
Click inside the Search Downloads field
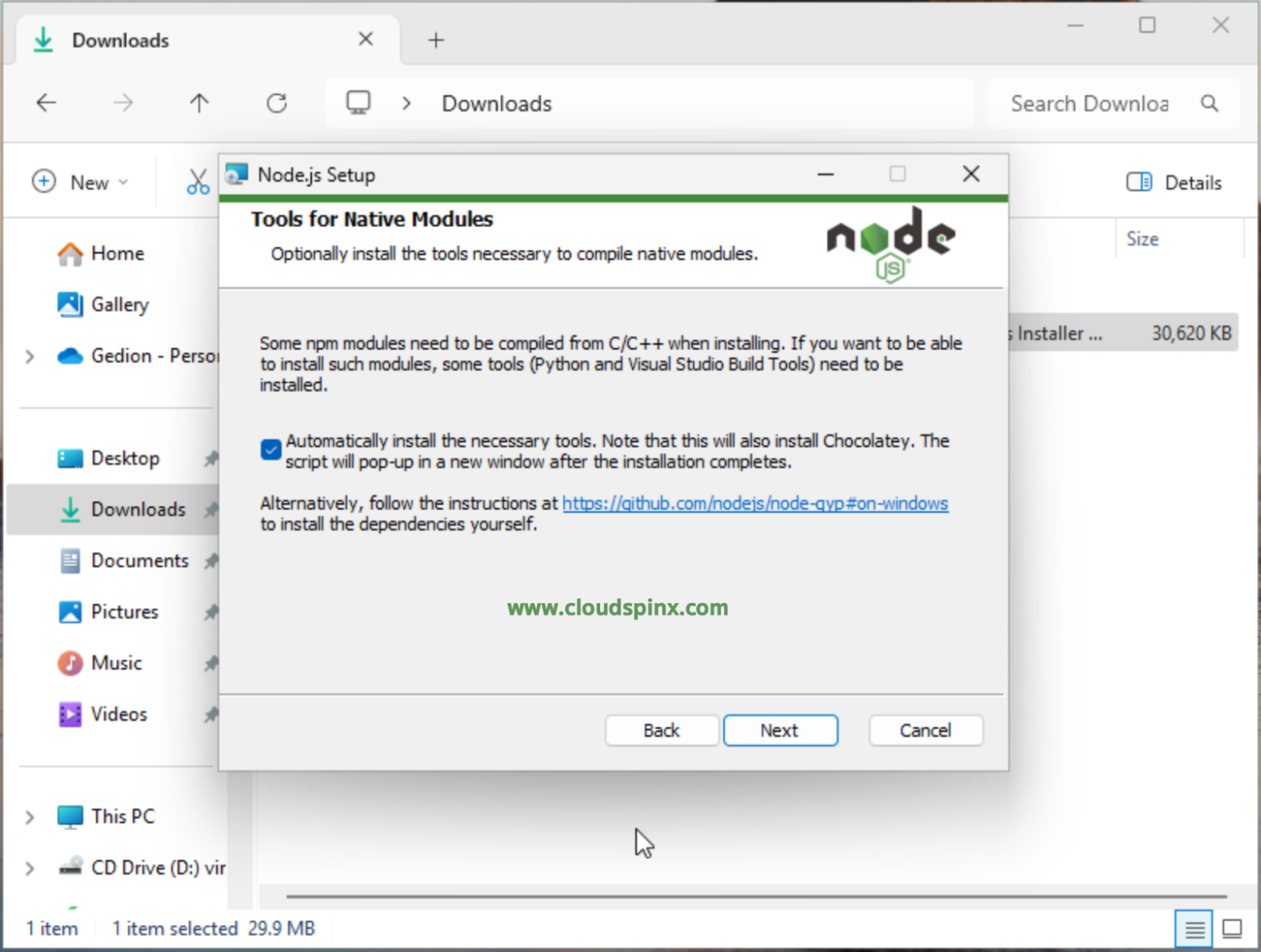click(x=1090, y=103)
